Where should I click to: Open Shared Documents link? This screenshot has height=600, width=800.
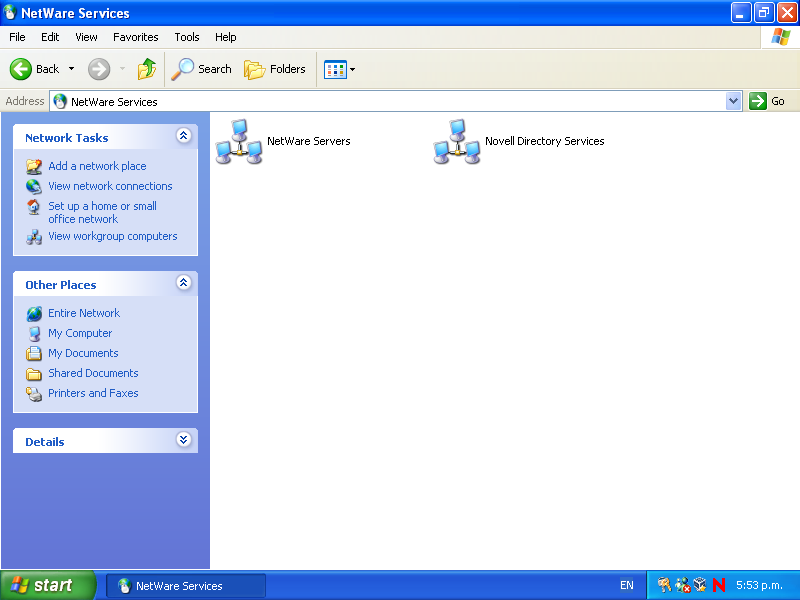coord(93,373)
